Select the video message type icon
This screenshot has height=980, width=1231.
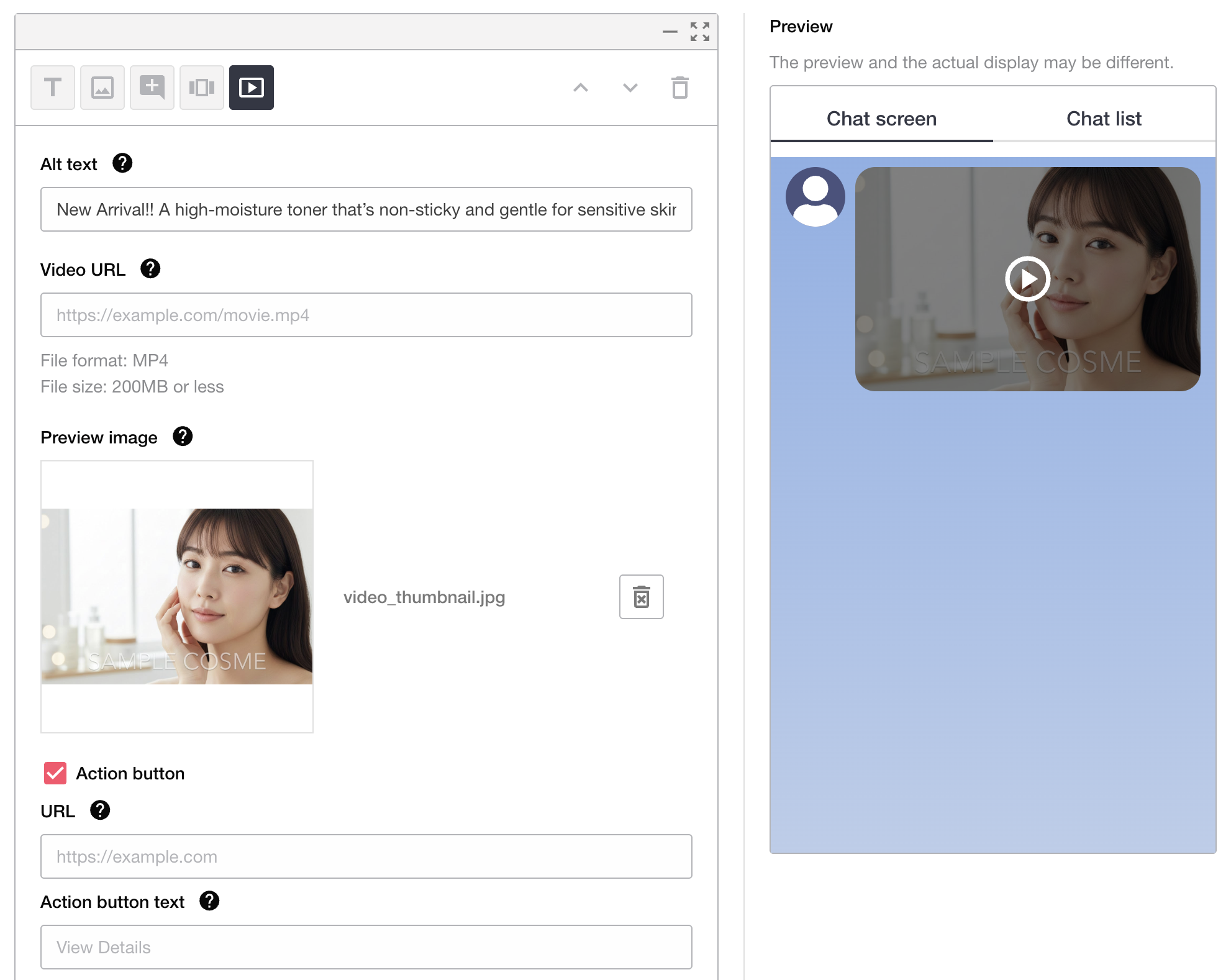(252, 88)
